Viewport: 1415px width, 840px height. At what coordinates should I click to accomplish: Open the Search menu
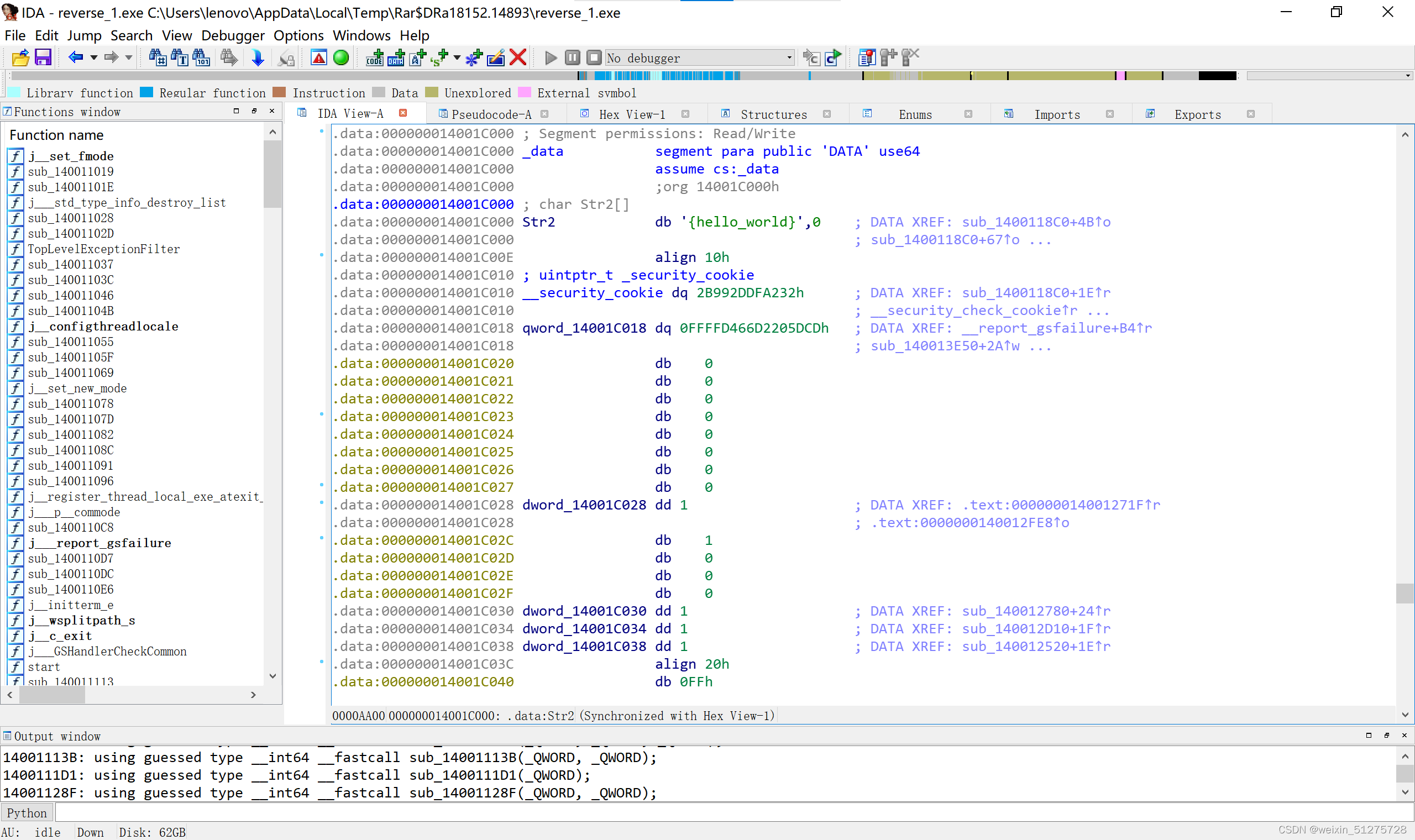[x=132, y=36]
